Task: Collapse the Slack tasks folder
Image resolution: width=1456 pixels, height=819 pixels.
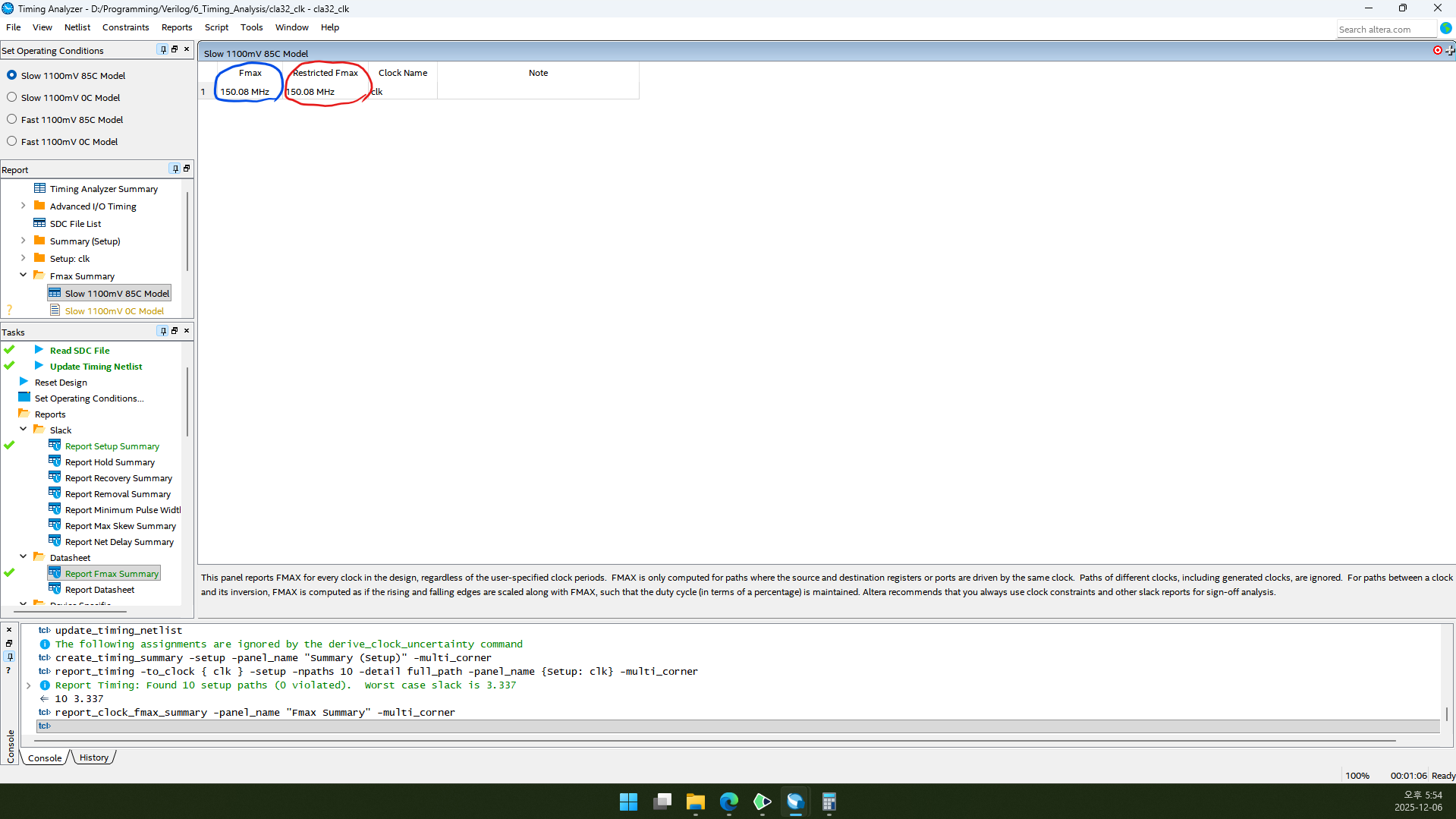Action: pos(23,430)
